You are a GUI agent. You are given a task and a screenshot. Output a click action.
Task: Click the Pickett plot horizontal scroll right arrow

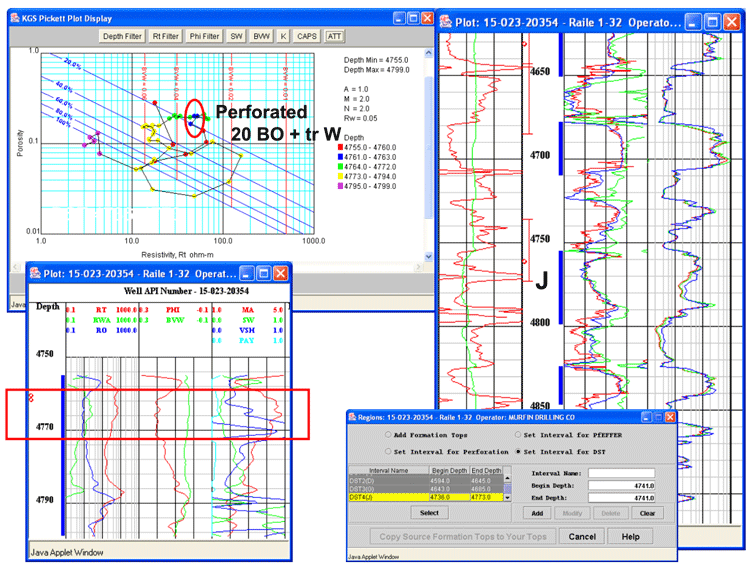419,267
